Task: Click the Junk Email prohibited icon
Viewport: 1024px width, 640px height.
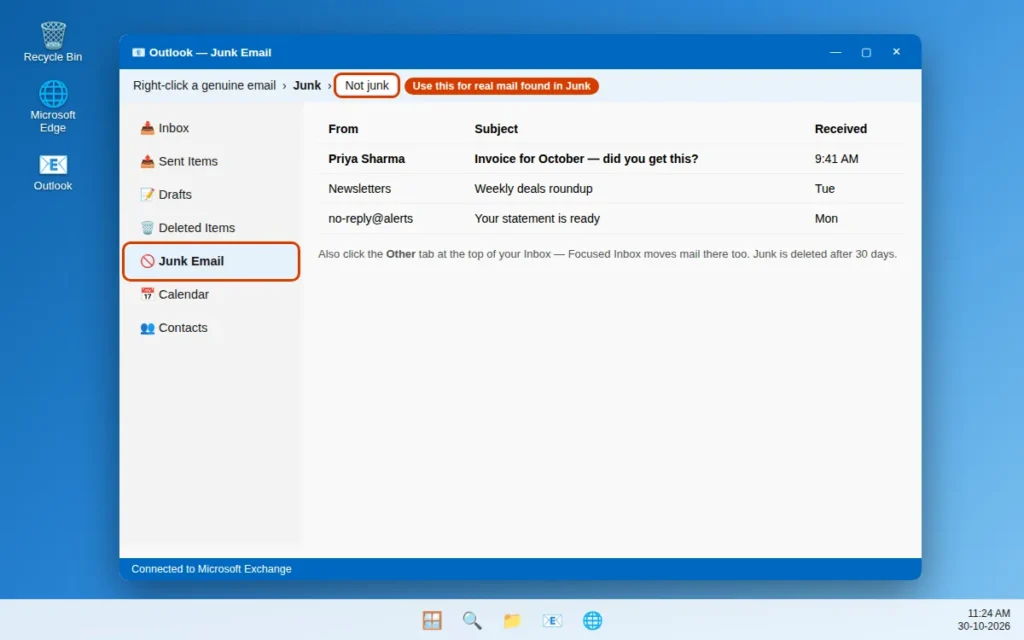Action: coord(148,261)
